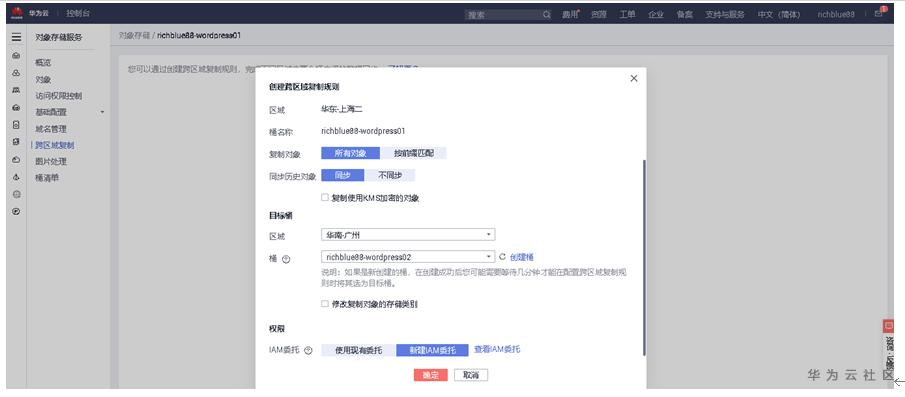
Task: Select 跨区域复制 in the sidebar
Action: (55, 145)
